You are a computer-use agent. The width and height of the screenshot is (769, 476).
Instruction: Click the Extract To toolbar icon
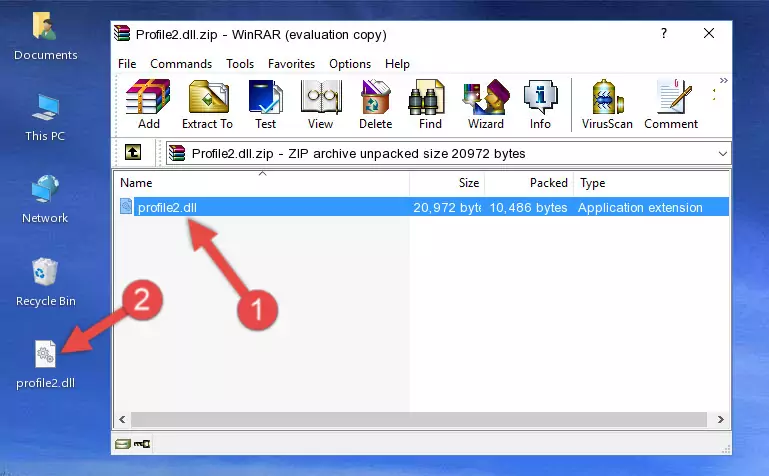pyautogui.click(x=207, y=104)
